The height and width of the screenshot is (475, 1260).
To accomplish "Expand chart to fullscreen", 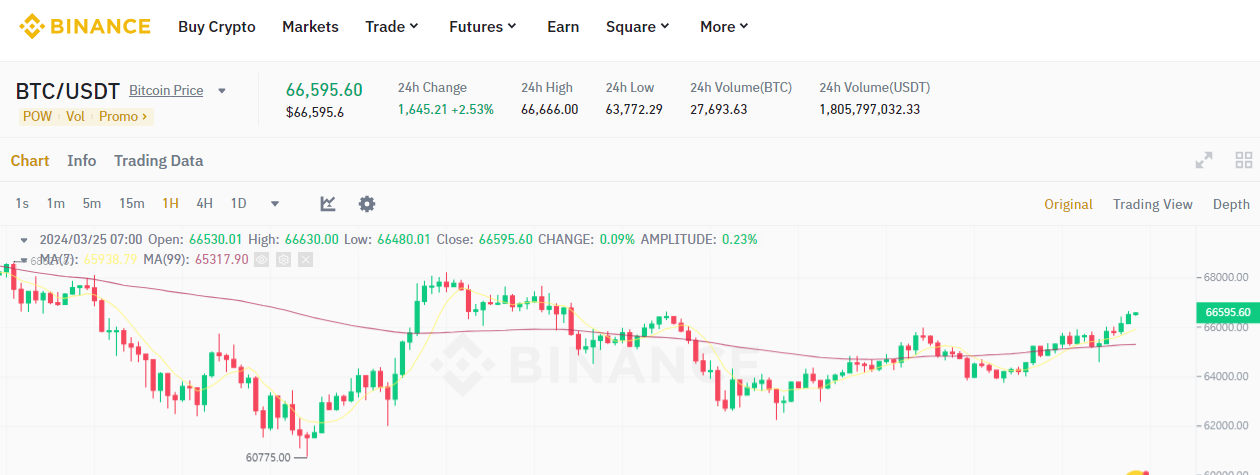I will 1204,160.
